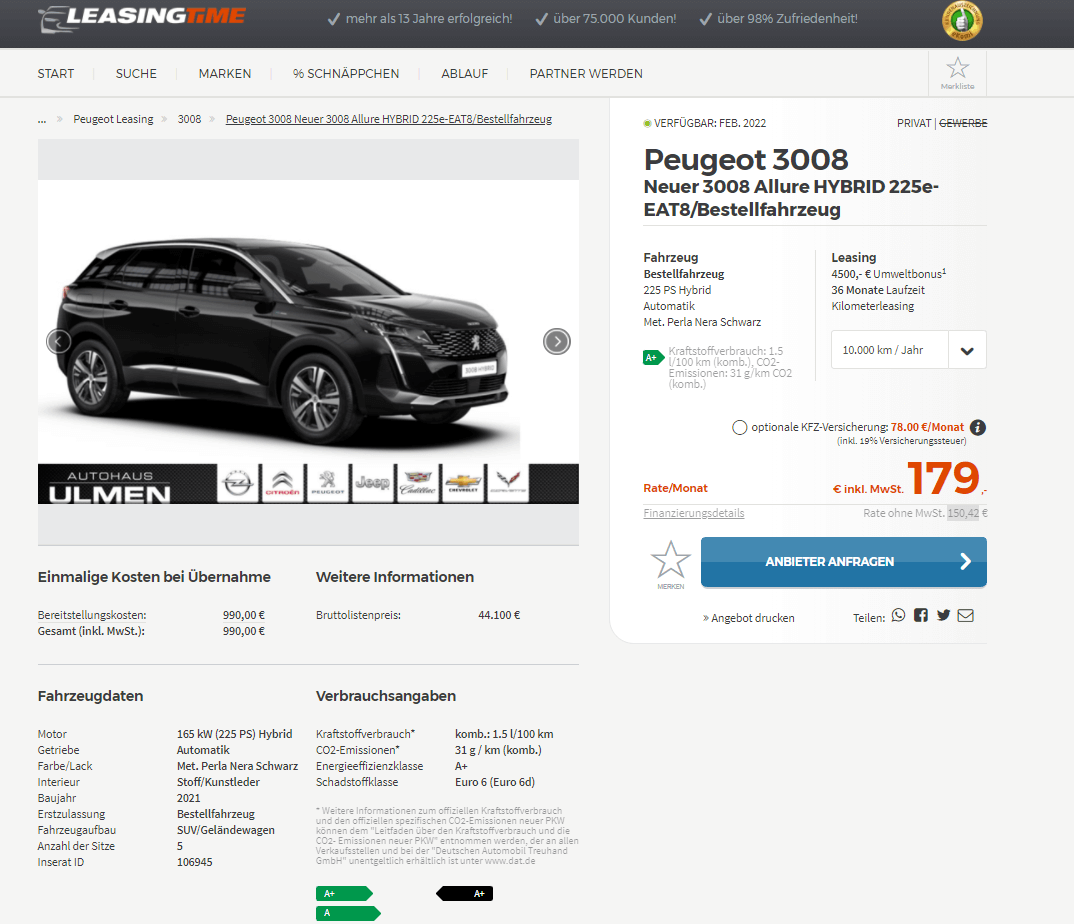Open the PARTNER WERDEN menu item
1074x924 pixels.
tap(586, 73)
